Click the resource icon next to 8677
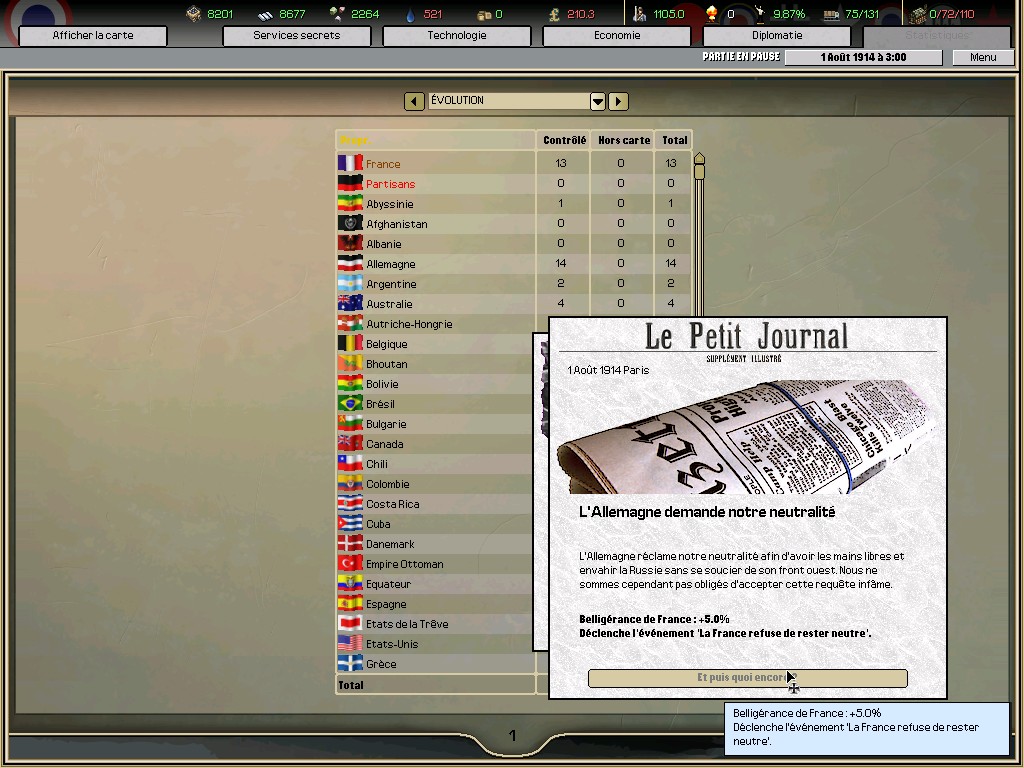This screenshot has height=768, width=1024. tap(265, 14)
